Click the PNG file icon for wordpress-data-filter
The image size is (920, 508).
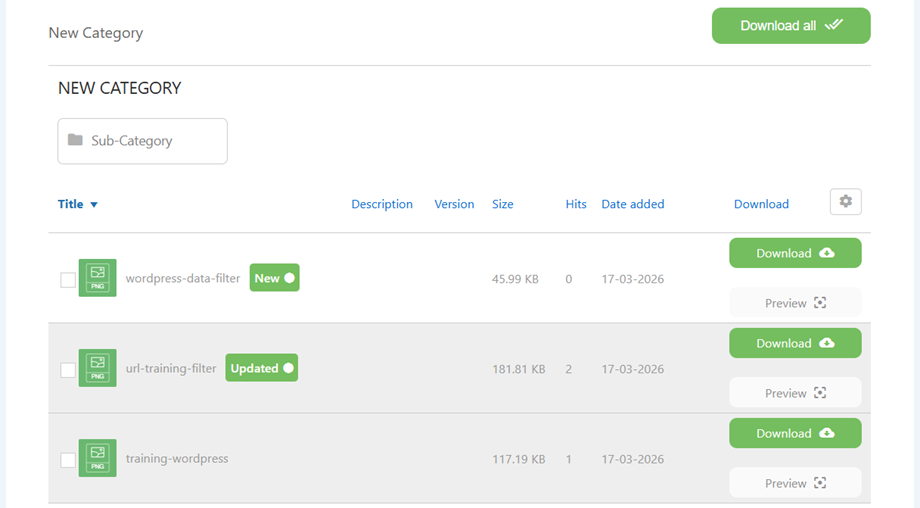pyautogui.click(x=97, y=278)
